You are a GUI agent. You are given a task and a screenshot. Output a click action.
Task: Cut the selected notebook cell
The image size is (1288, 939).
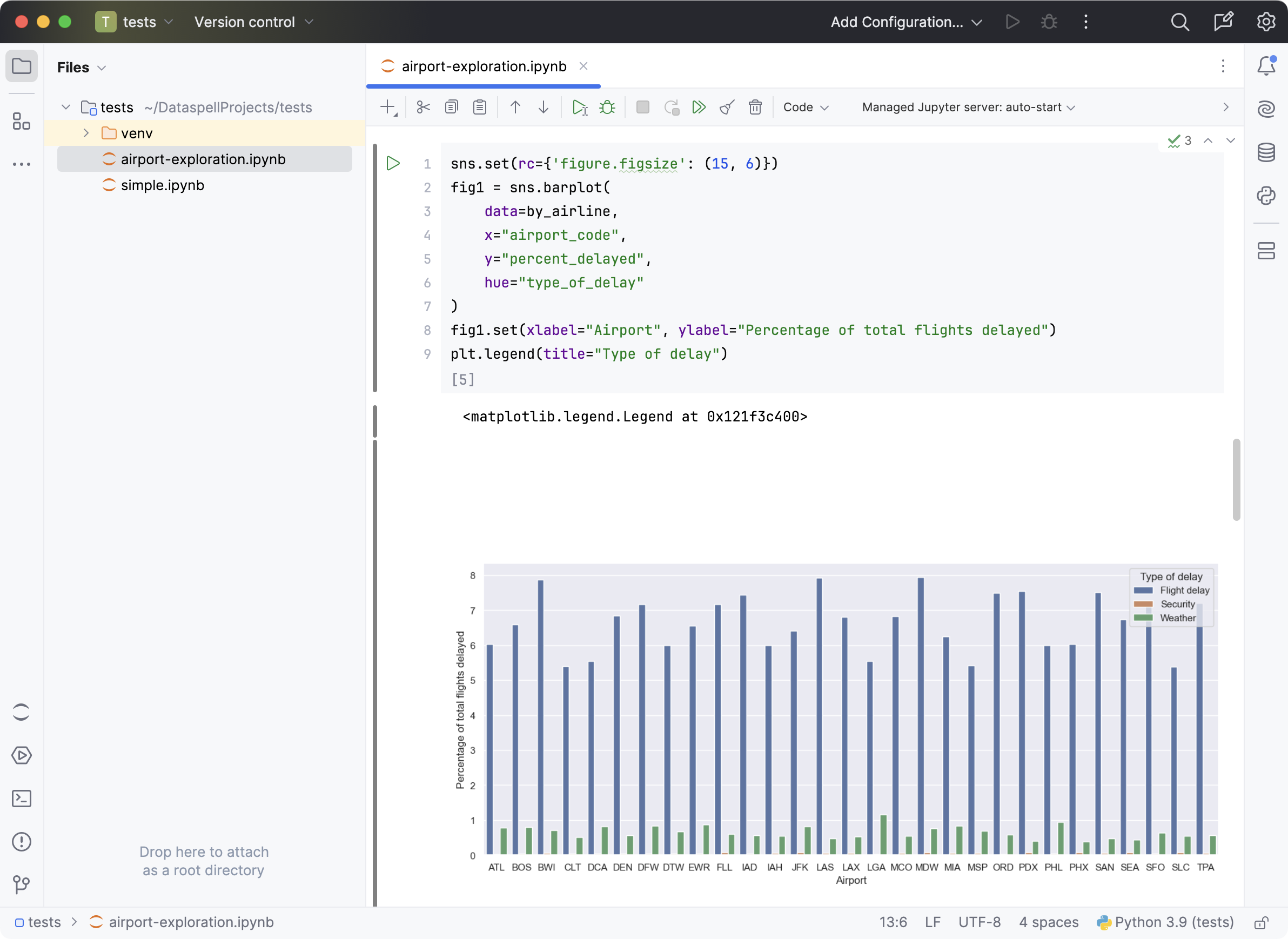tap(423, 108)
